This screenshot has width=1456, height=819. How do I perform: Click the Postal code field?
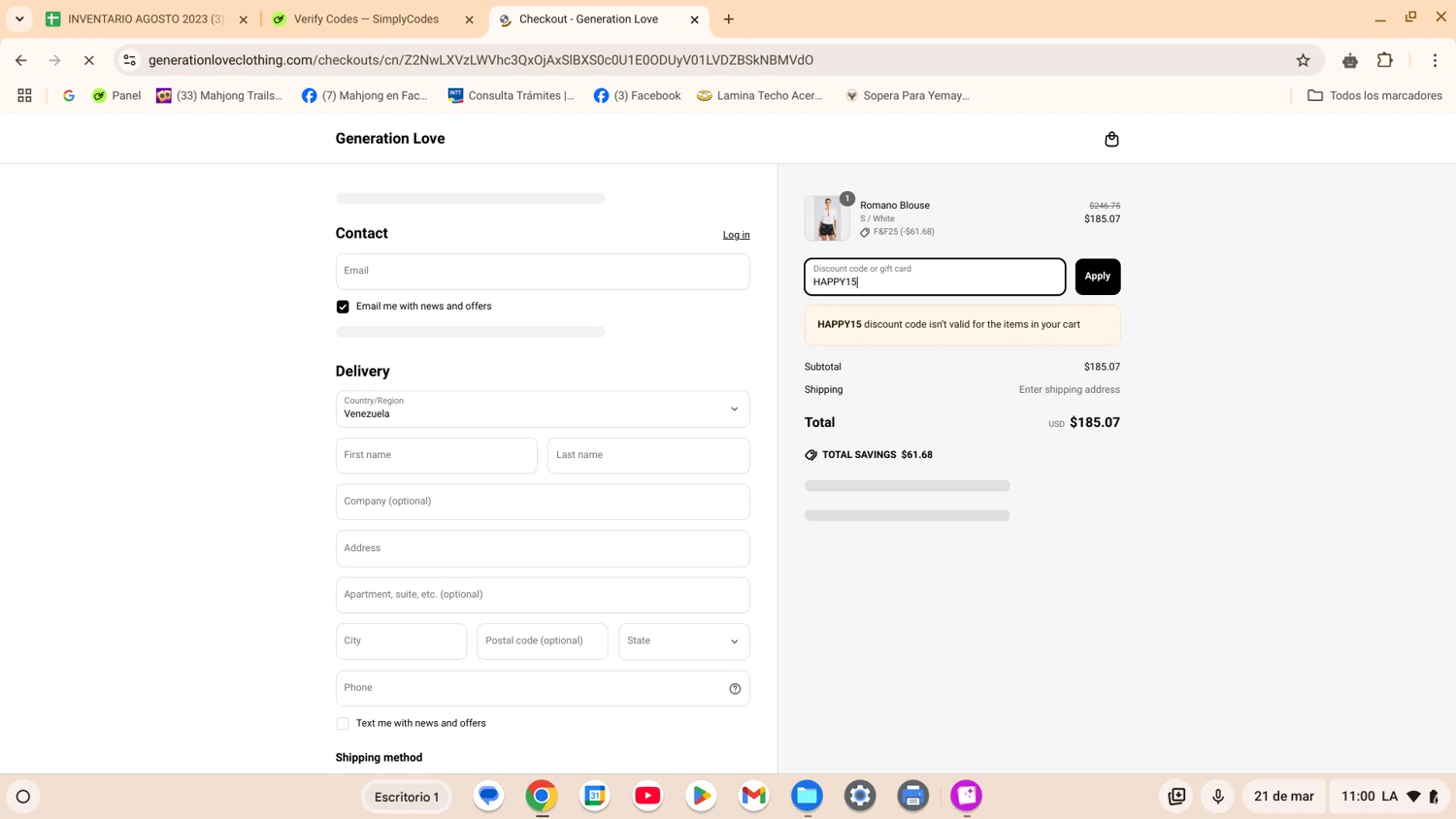pos(543,641)
